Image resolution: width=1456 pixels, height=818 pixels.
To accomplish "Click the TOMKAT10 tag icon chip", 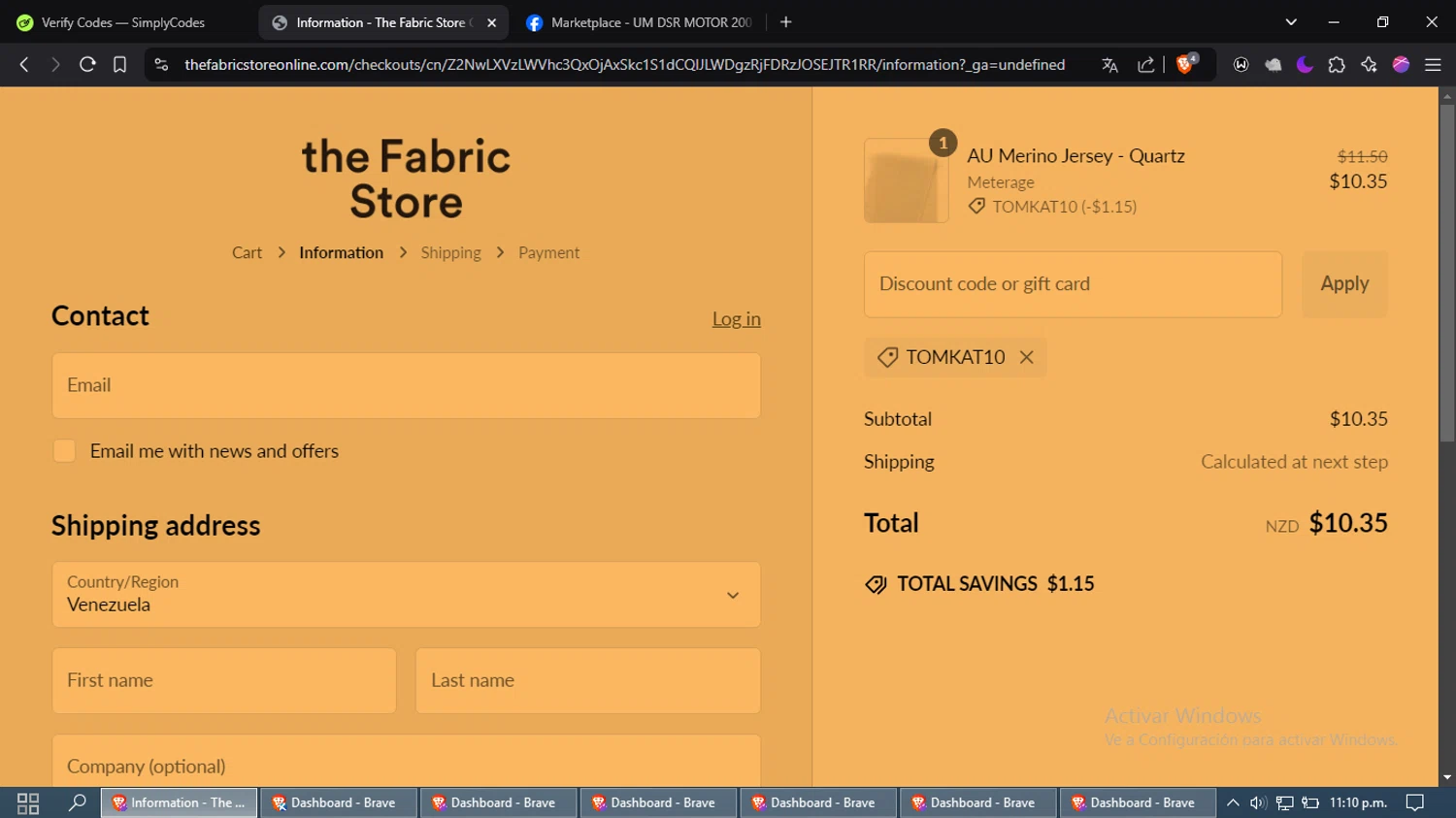I will pyautogui.click(x=887, y=357).
